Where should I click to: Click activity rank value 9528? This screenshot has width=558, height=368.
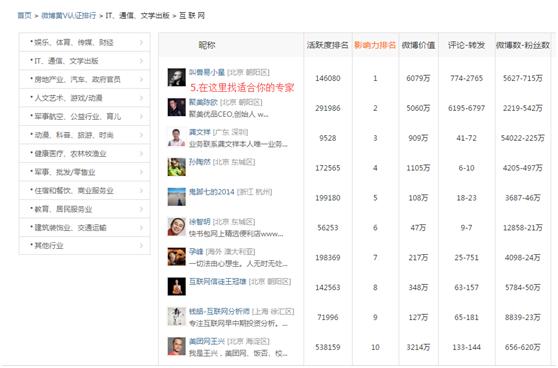(x=328, y=138)
